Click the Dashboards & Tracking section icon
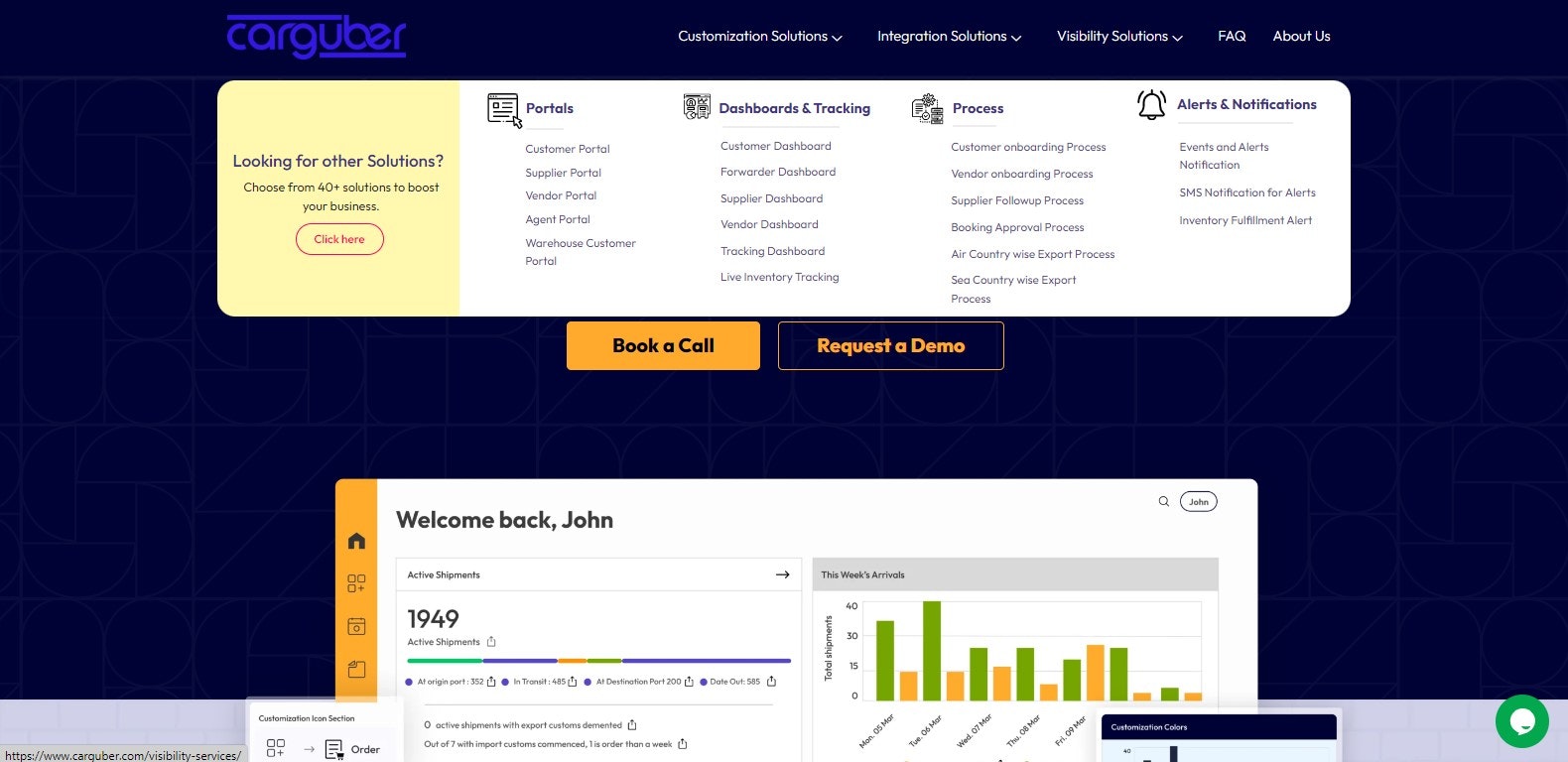1568x762 pixels. [x=697, y=106]
